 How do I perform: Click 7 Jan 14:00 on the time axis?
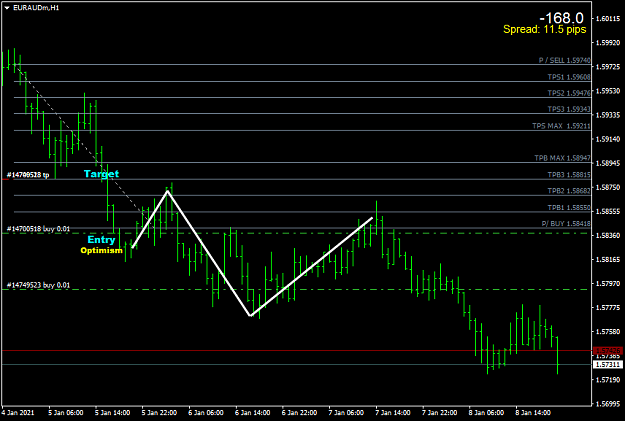pos(393,413)
